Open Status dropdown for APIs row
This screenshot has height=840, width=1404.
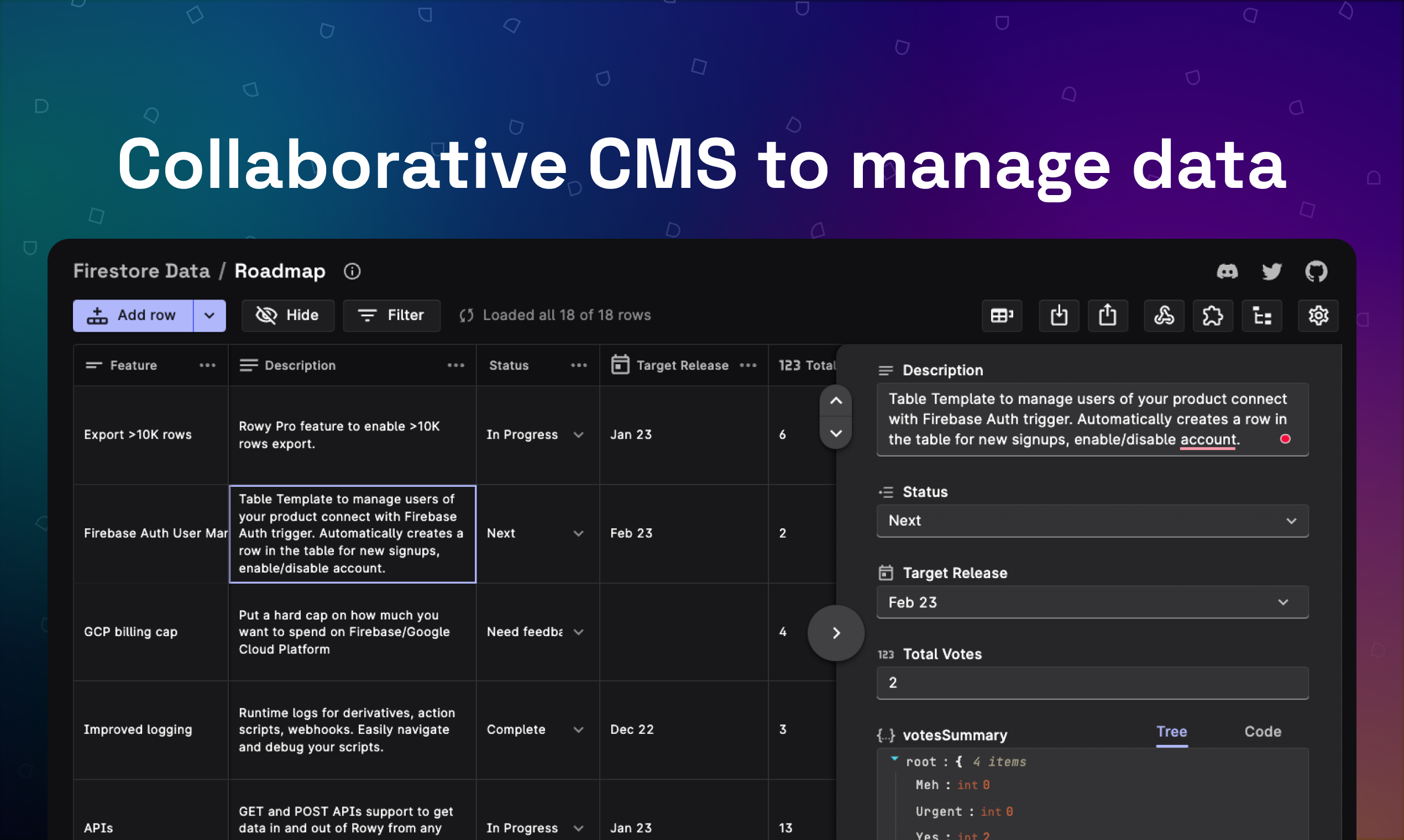click(x=578, y=828)
